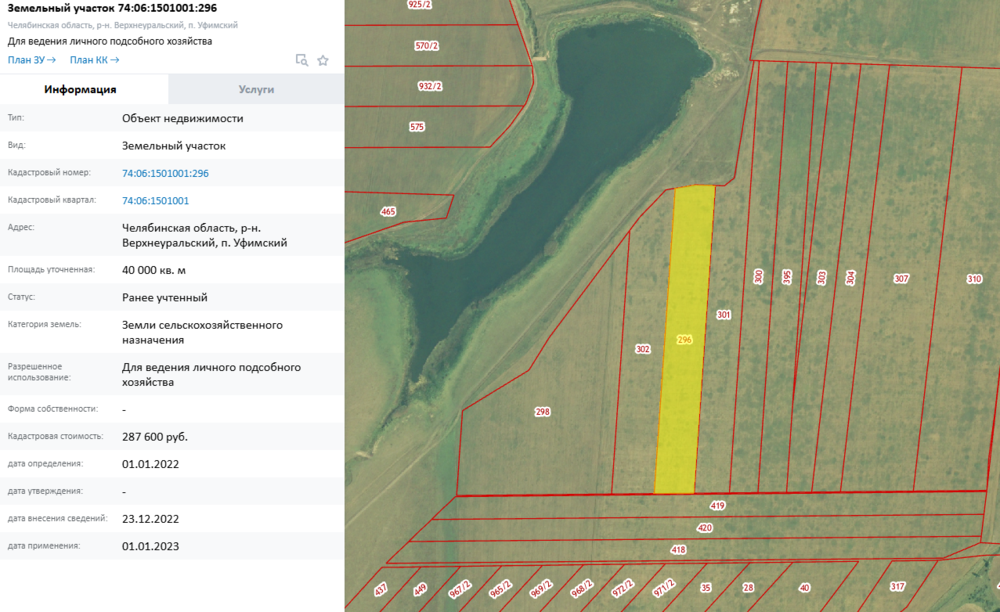The width and height of the screenshot is (1000, 612).
Task: Select parcel 419 strip on map
Action: pyautogui.click(x=717, y=506)
